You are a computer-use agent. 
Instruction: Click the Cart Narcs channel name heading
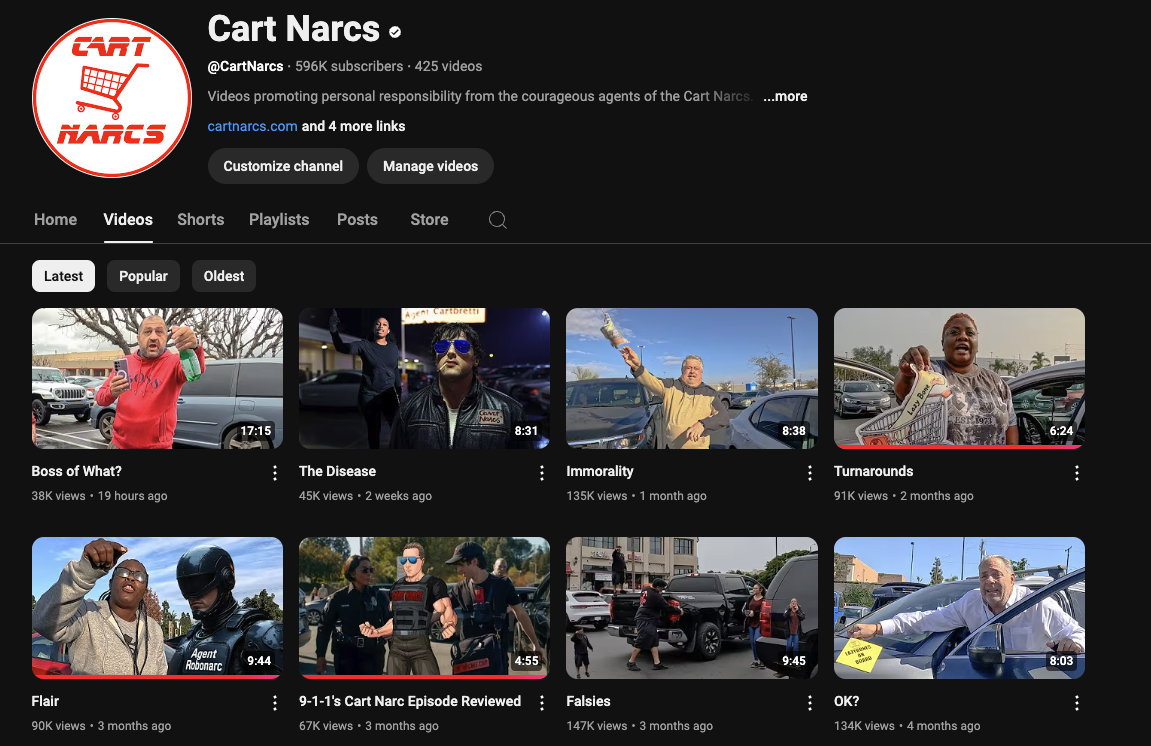pyautogui.click(x=294, y=29)
